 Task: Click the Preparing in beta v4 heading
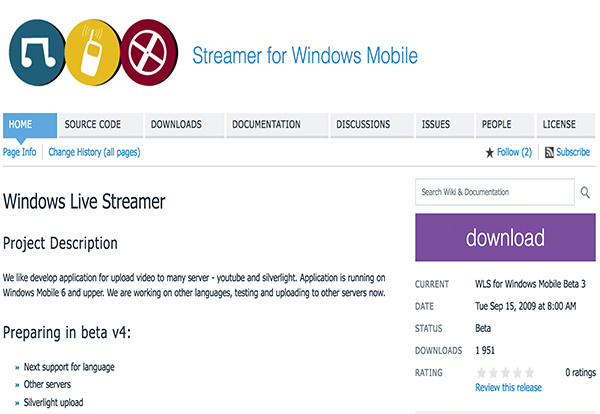pyautogui.click(x=67, y=333)
